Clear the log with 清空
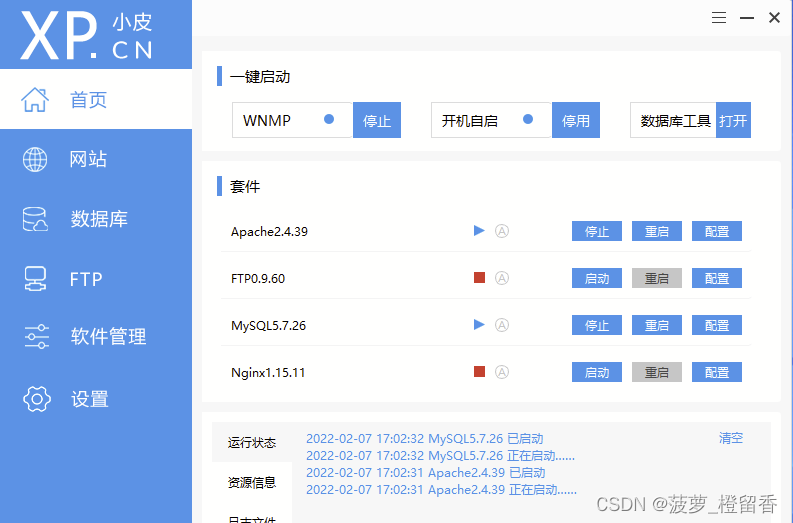The width and height of the screenshot is (793, 523). coord(731,438)
